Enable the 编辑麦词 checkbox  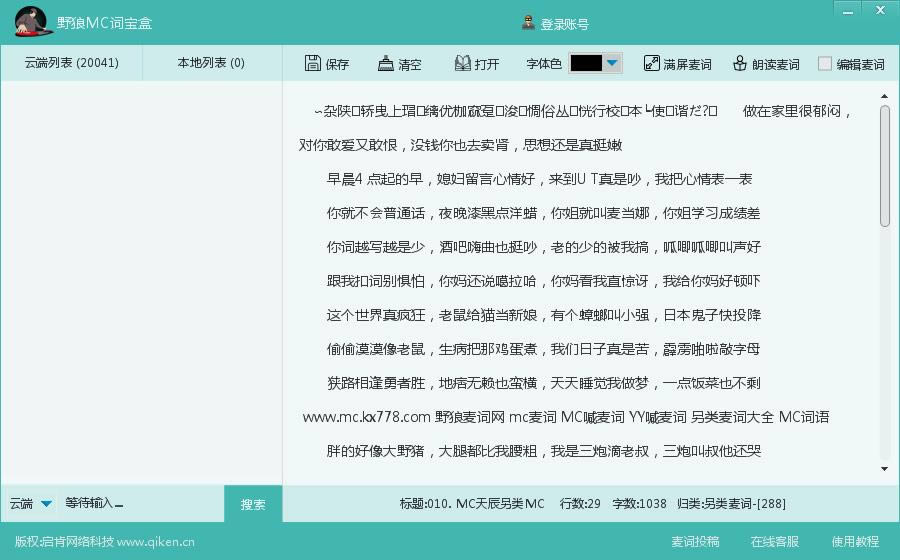pos(825,63)
